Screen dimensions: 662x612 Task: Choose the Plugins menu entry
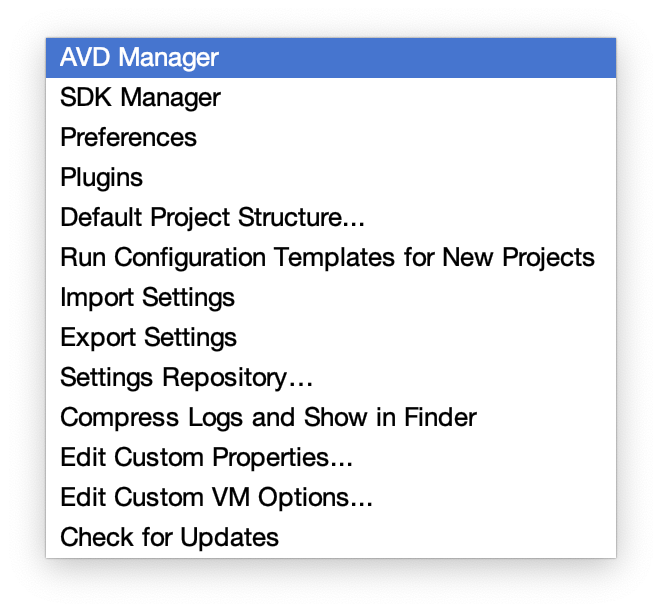[101, 177]
